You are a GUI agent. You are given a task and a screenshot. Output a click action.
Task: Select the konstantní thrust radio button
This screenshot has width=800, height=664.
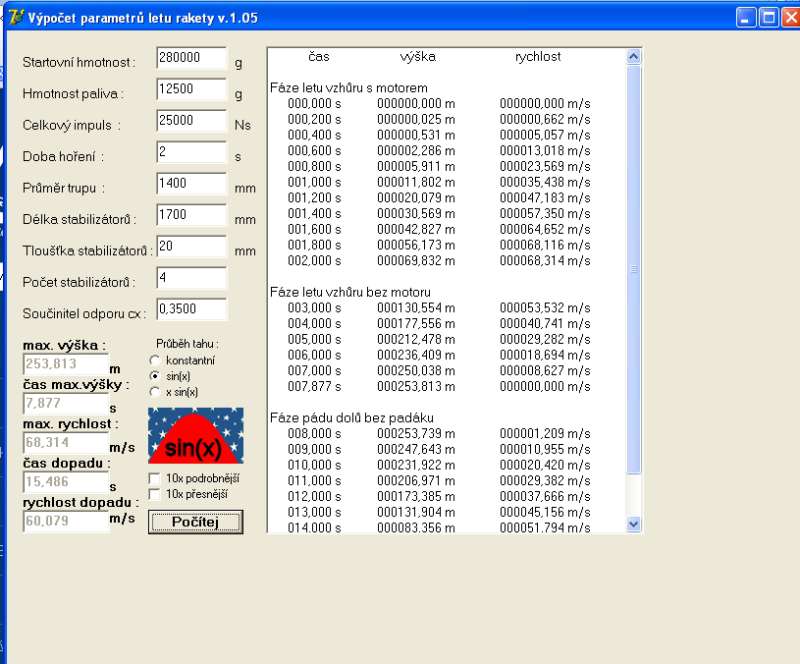pos(154,359)
